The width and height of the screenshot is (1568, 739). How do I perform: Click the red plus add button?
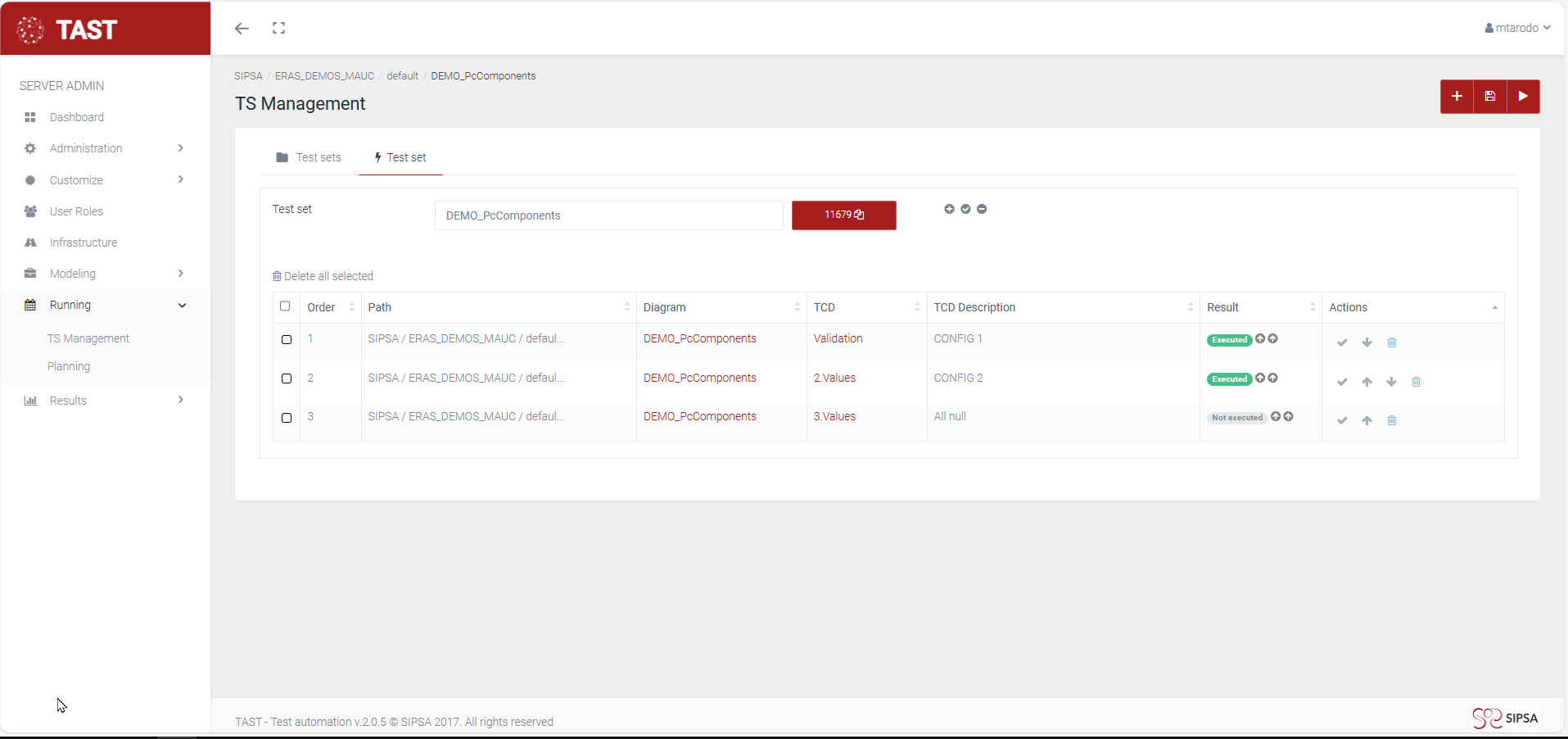(1457, 97)
